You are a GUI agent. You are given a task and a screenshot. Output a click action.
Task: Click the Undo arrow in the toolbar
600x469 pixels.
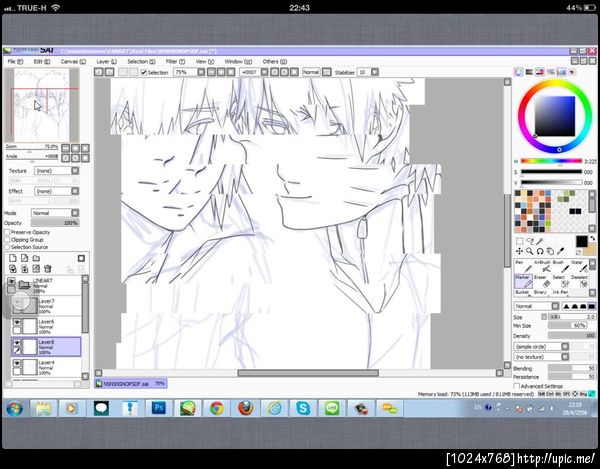99,72
